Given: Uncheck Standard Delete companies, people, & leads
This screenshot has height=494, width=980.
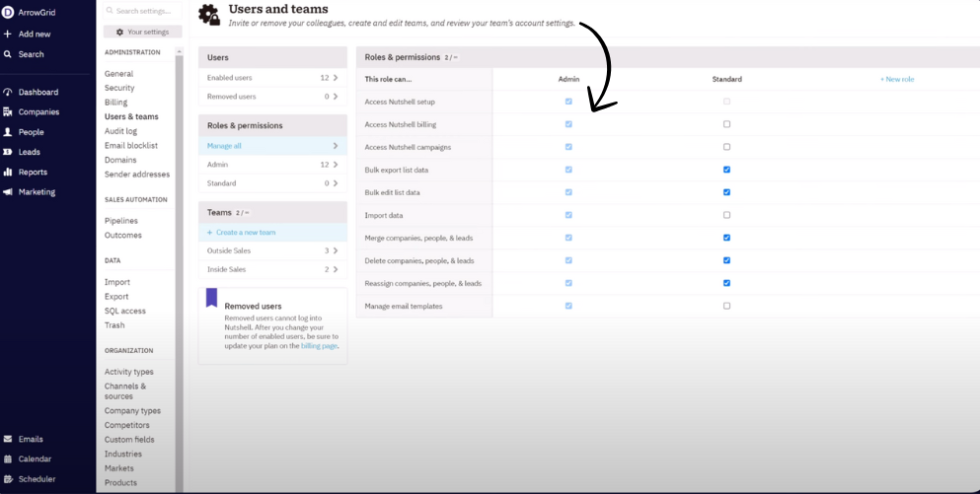Looking at the screenshot, I should click(x=726, y=260).
